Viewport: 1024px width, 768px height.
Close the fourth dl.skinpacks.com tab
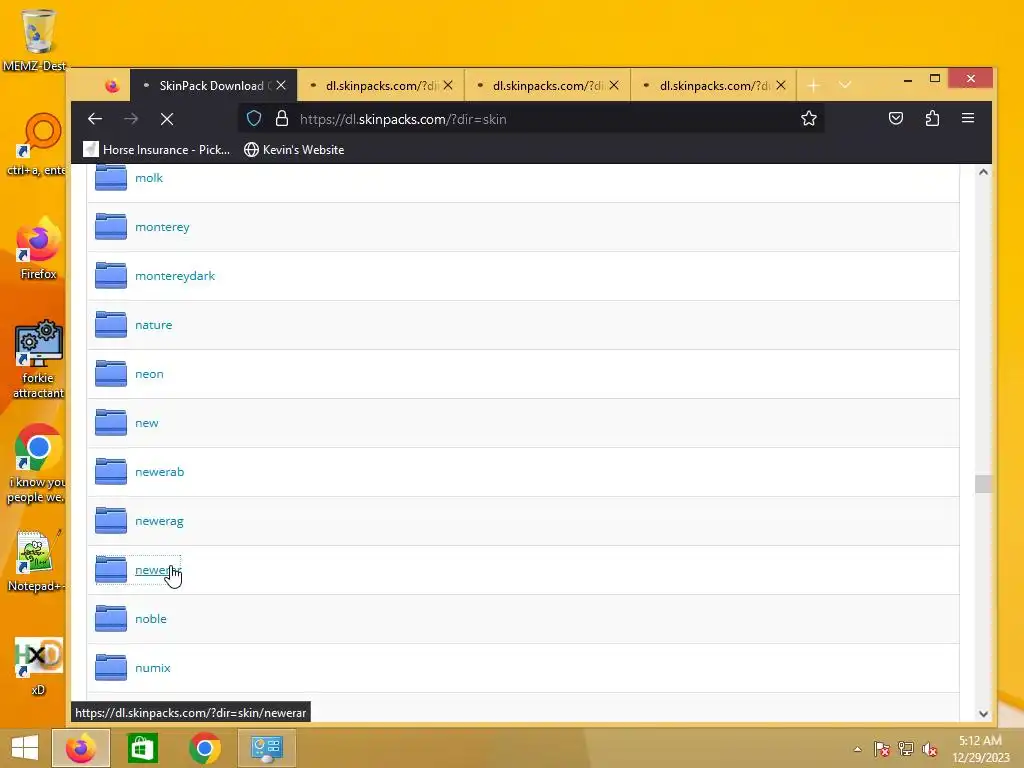(x=781, y=86)
